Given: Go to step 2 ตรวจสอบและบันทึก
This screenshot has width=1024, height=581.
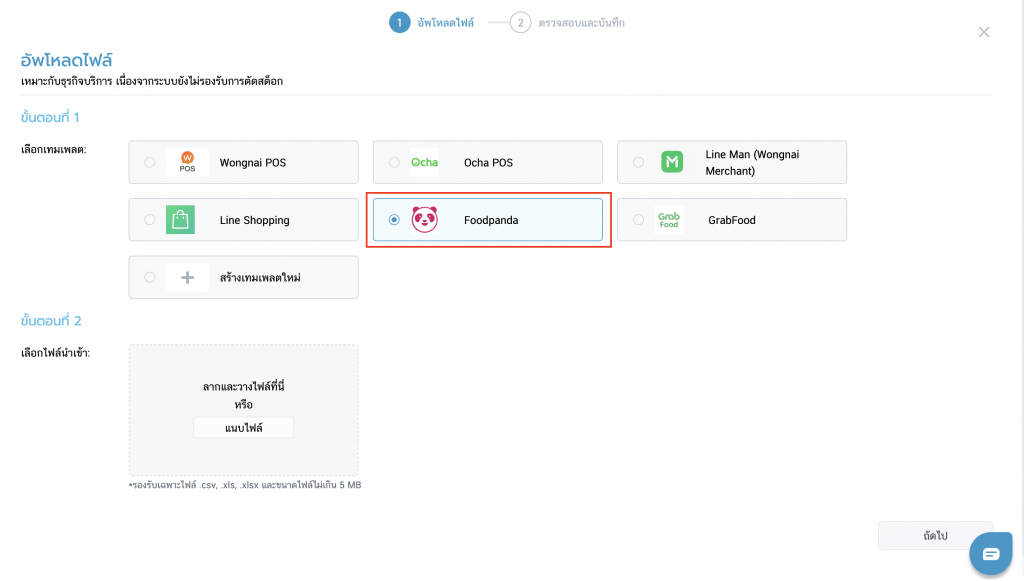Looking at the screenshot, I should click(567, 22).
